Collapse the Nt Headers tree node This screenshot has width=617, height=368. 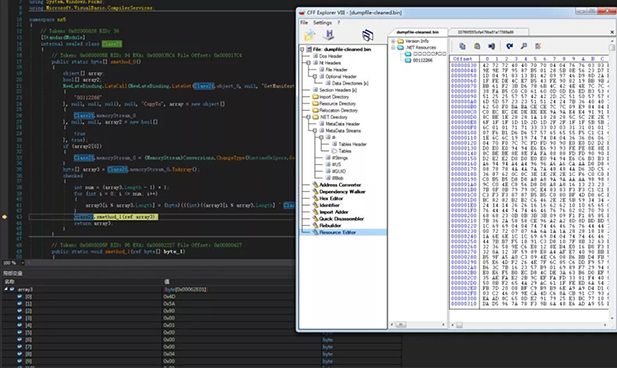click(x=308, y=63)
